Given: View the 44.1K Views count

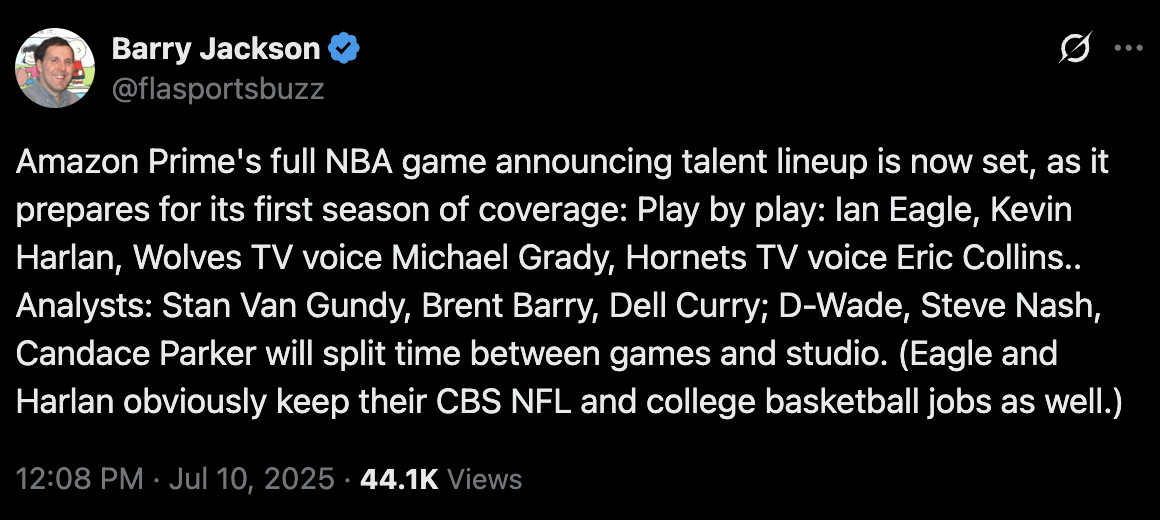Looking at the screenshot, I should (x=441, y=478).
